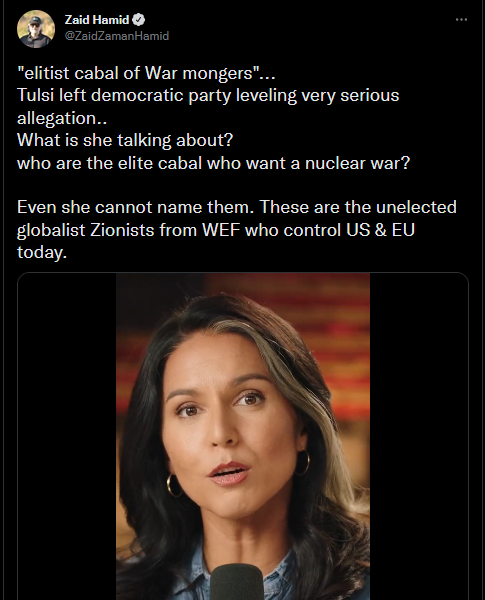Click the microphone at the video's bottom
The image size is (485, 600).
237,582
